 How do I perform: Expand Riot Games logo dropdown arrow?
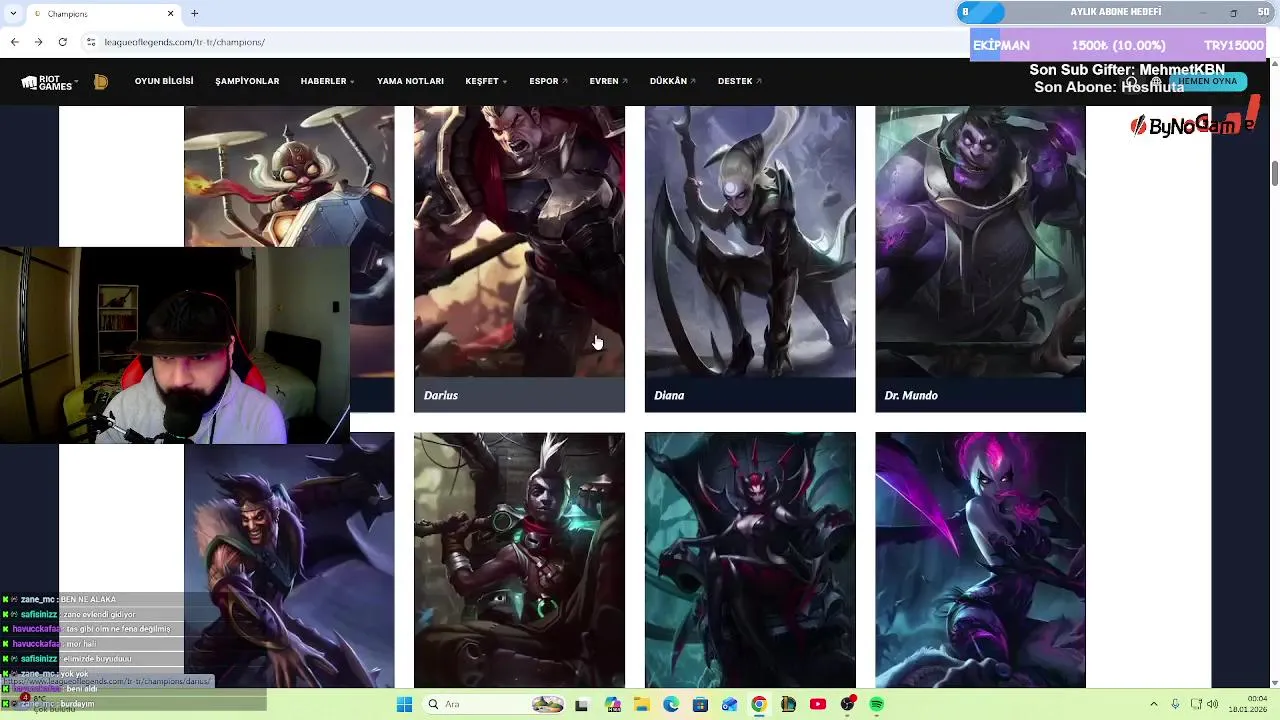click(x=76, y=82)
